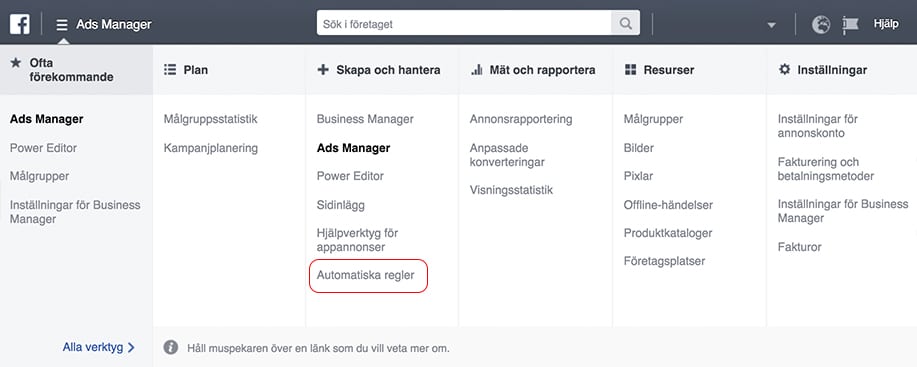Screen dimensions: 917x367
Task: Open Ads Manager under Skapa och hantera
Action: coord(353,148)
